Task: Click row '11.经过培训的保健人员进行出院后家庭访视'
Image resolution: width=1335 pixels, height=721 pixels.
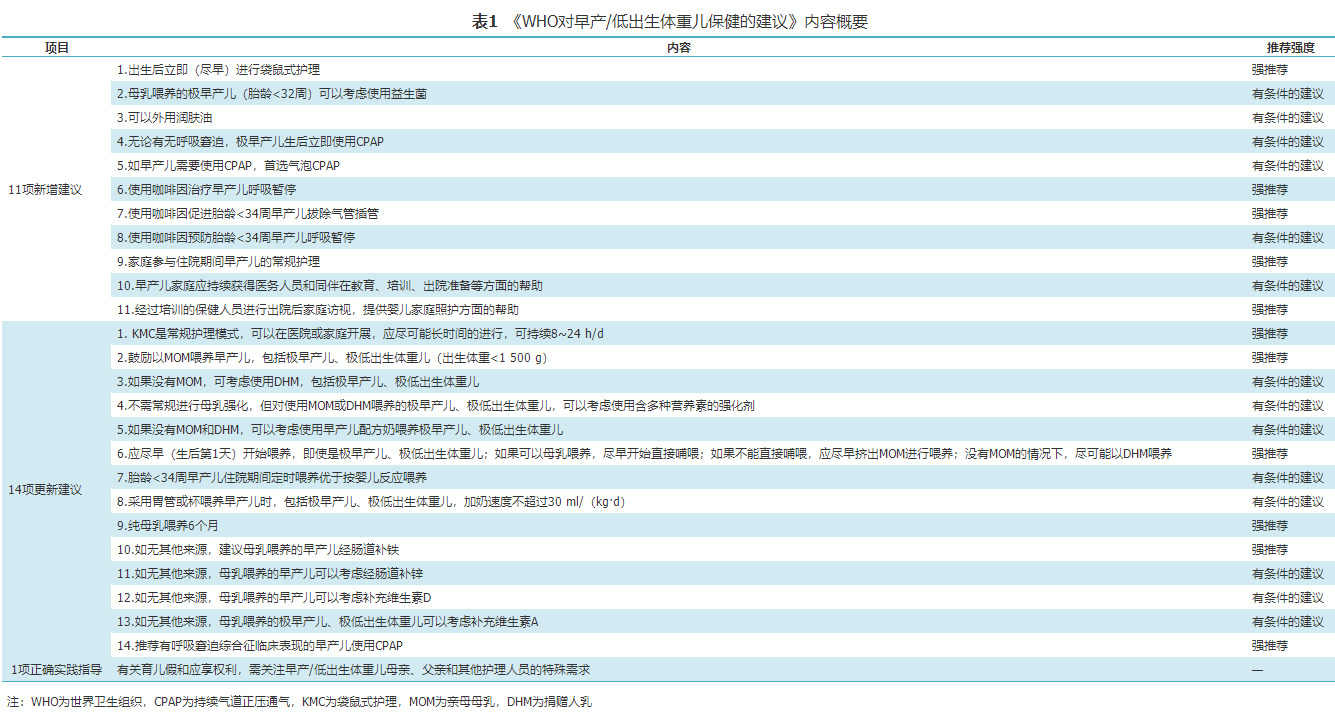Action: pos(318,310)
